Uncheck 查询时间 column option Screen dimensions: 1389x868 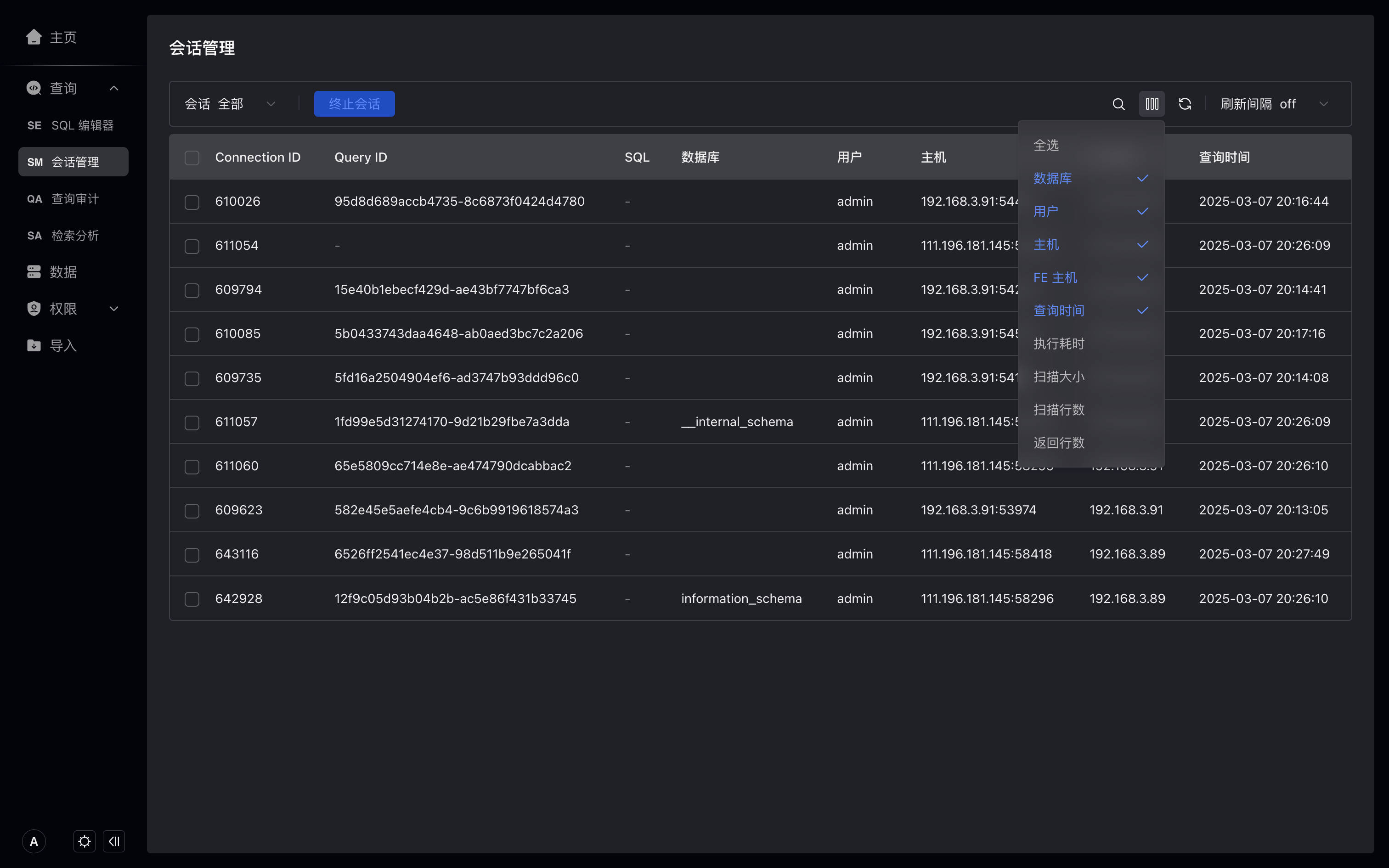coord(1091,310)
